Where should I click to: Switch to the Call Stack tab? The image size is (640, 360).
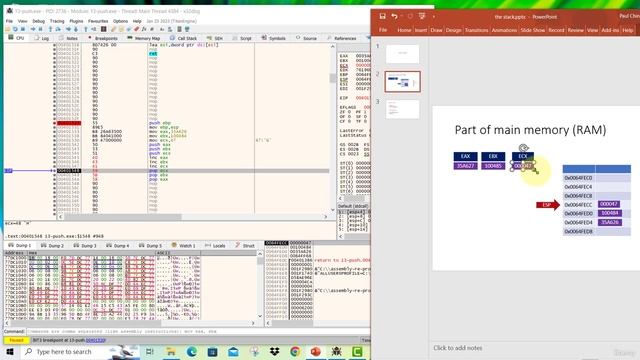coord(184,38)
